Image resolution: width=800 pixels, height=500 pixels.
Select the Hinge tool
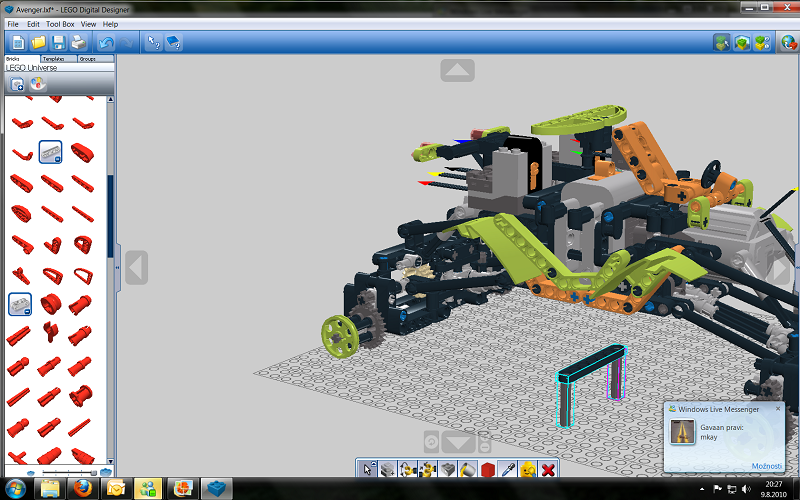click(407, 468)
